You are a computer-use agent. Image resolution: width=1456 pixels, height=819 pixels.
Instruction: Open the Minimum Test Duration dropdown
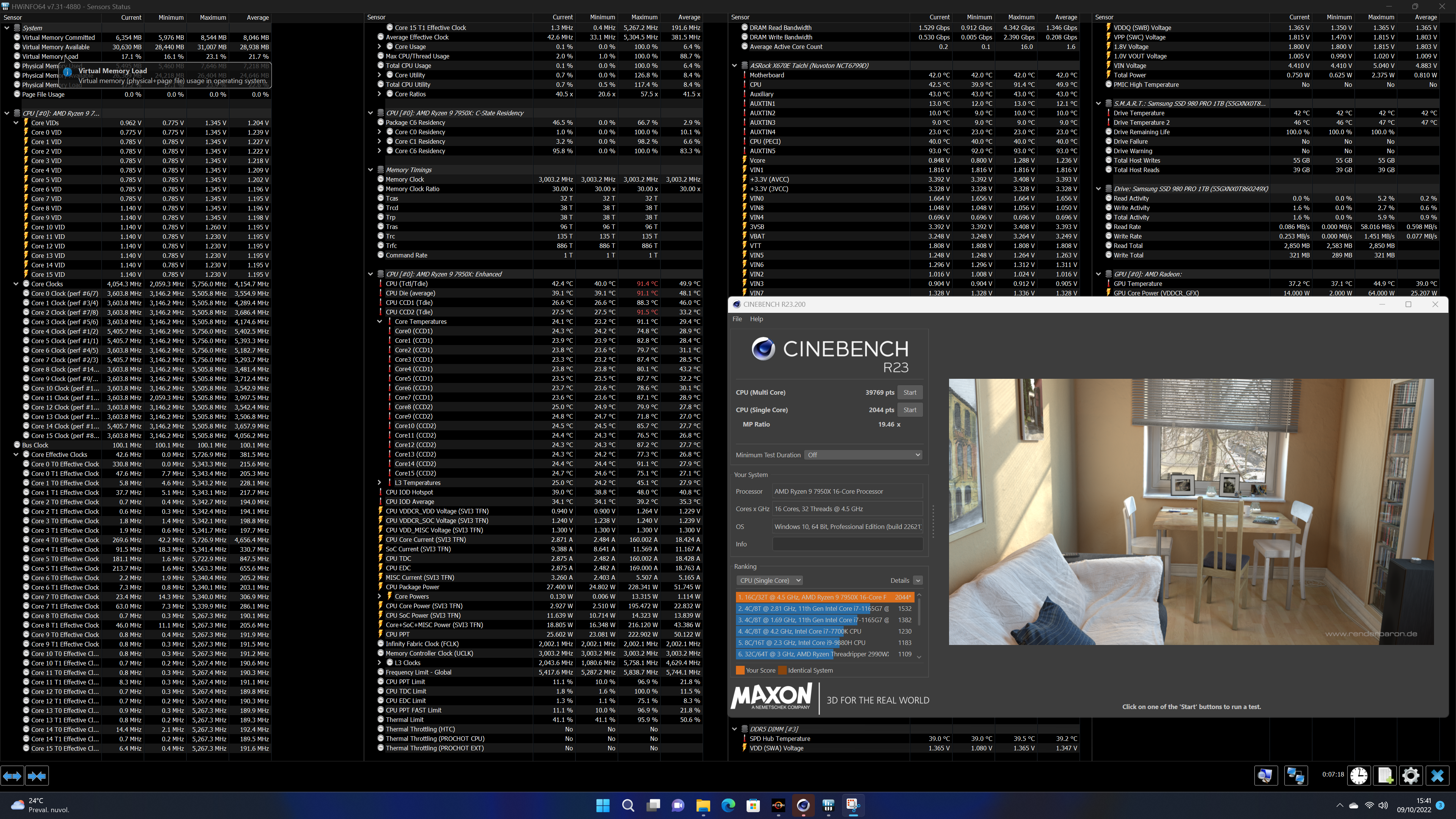(x=863, y=455)
